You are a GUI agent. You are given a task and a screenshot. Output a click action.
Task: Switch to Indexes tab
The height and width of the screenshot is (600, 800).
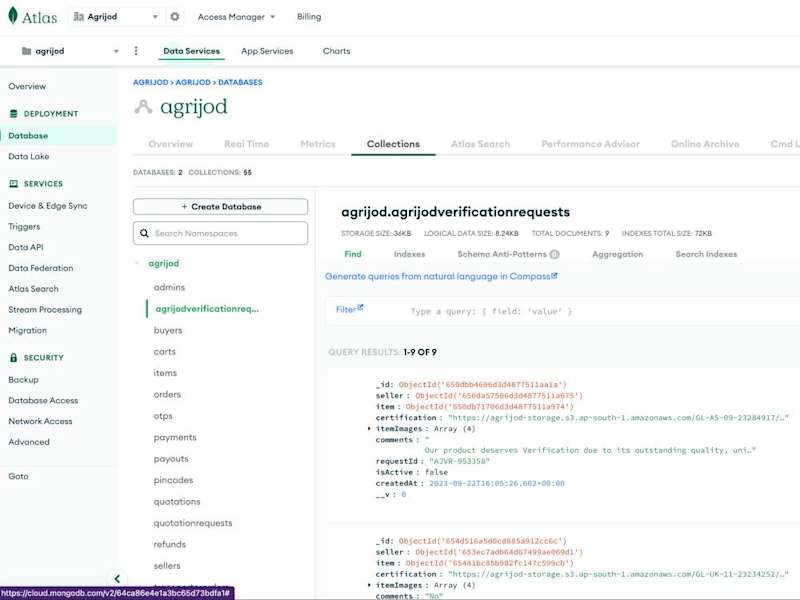[x=409, y=254]
